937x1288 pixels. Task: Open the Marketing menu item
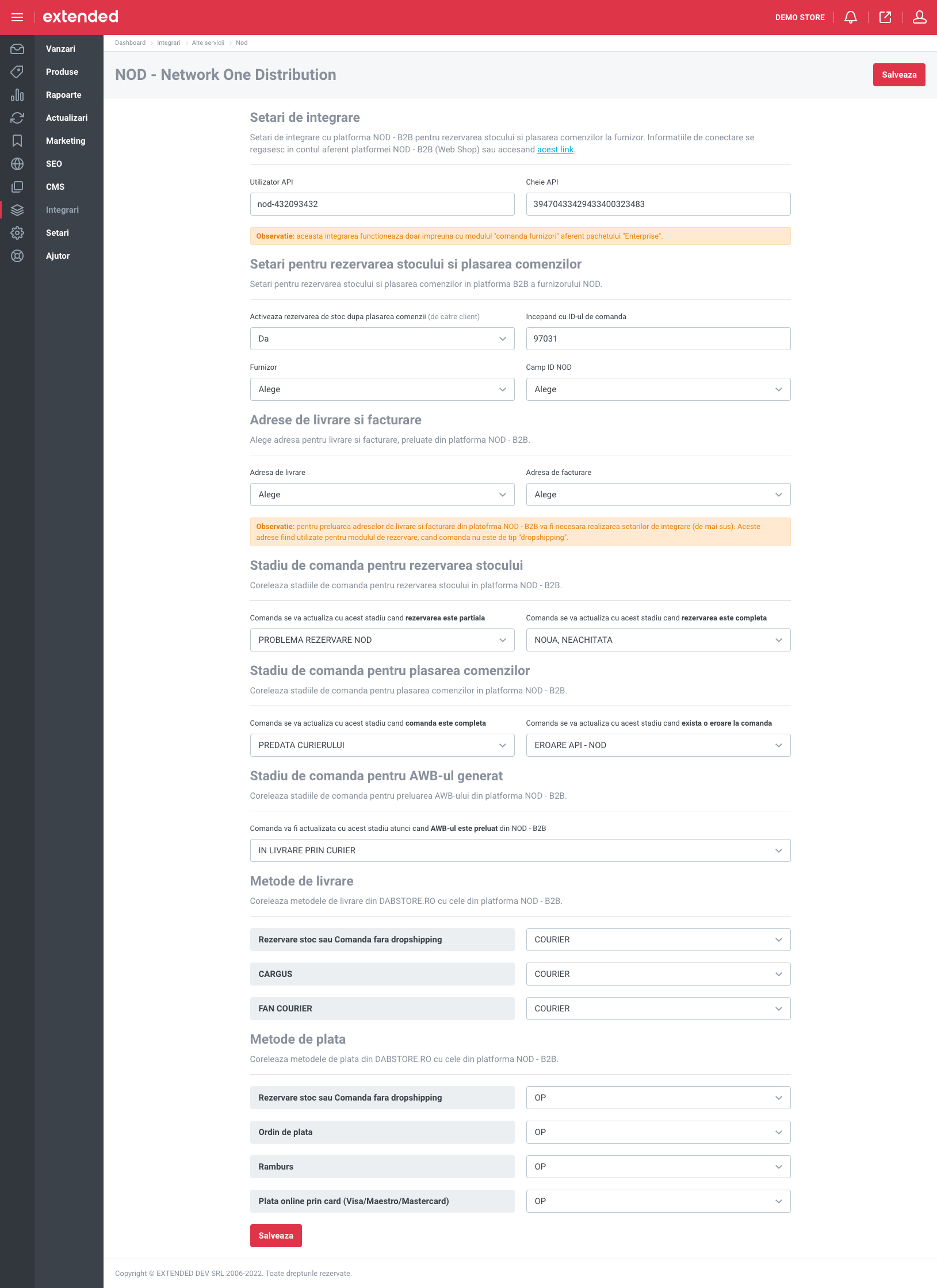(x=66, y=141)
